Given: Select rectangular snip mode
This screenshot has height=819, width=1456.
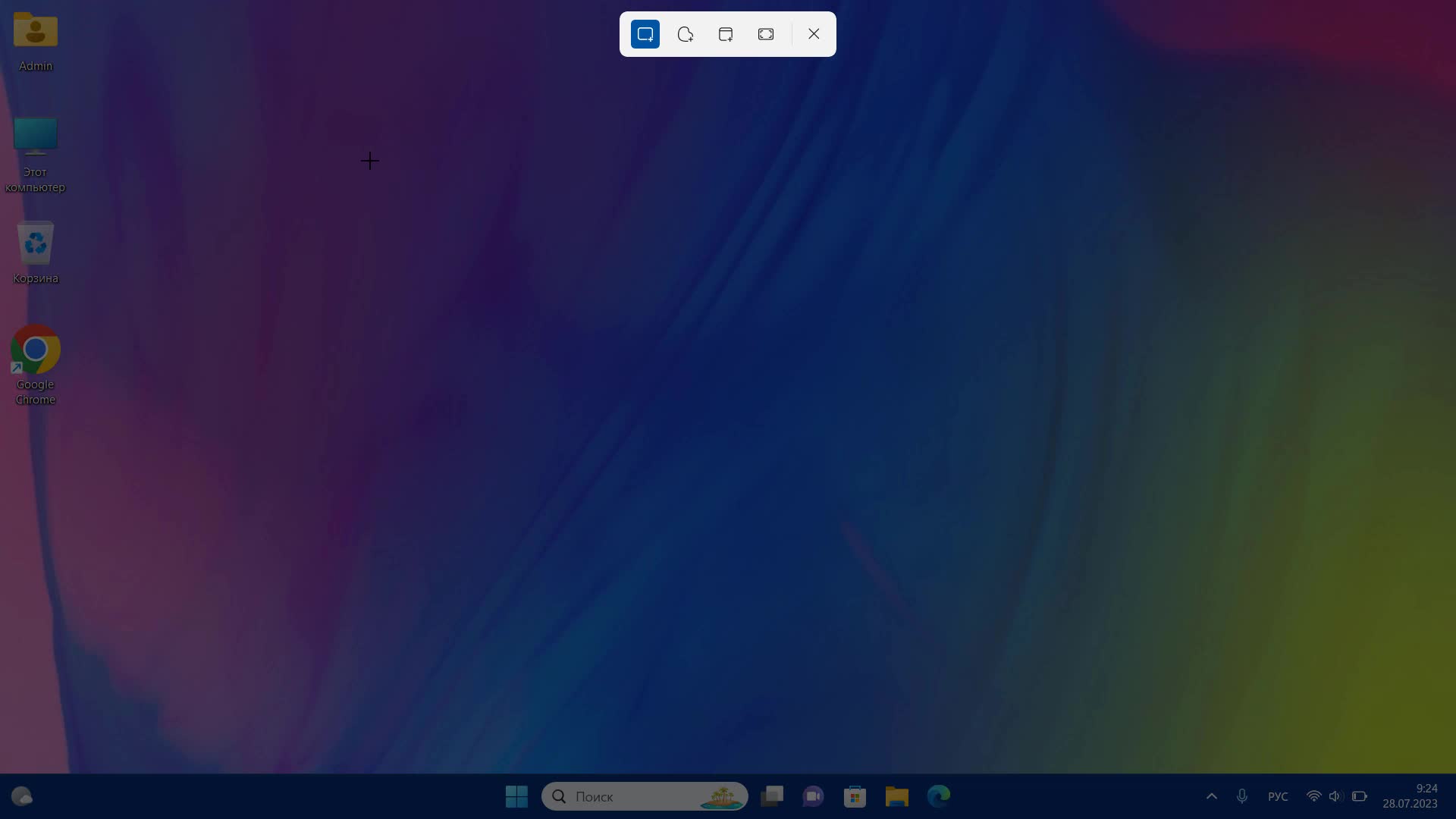Looking at the screenshot, I should point(645,34).
